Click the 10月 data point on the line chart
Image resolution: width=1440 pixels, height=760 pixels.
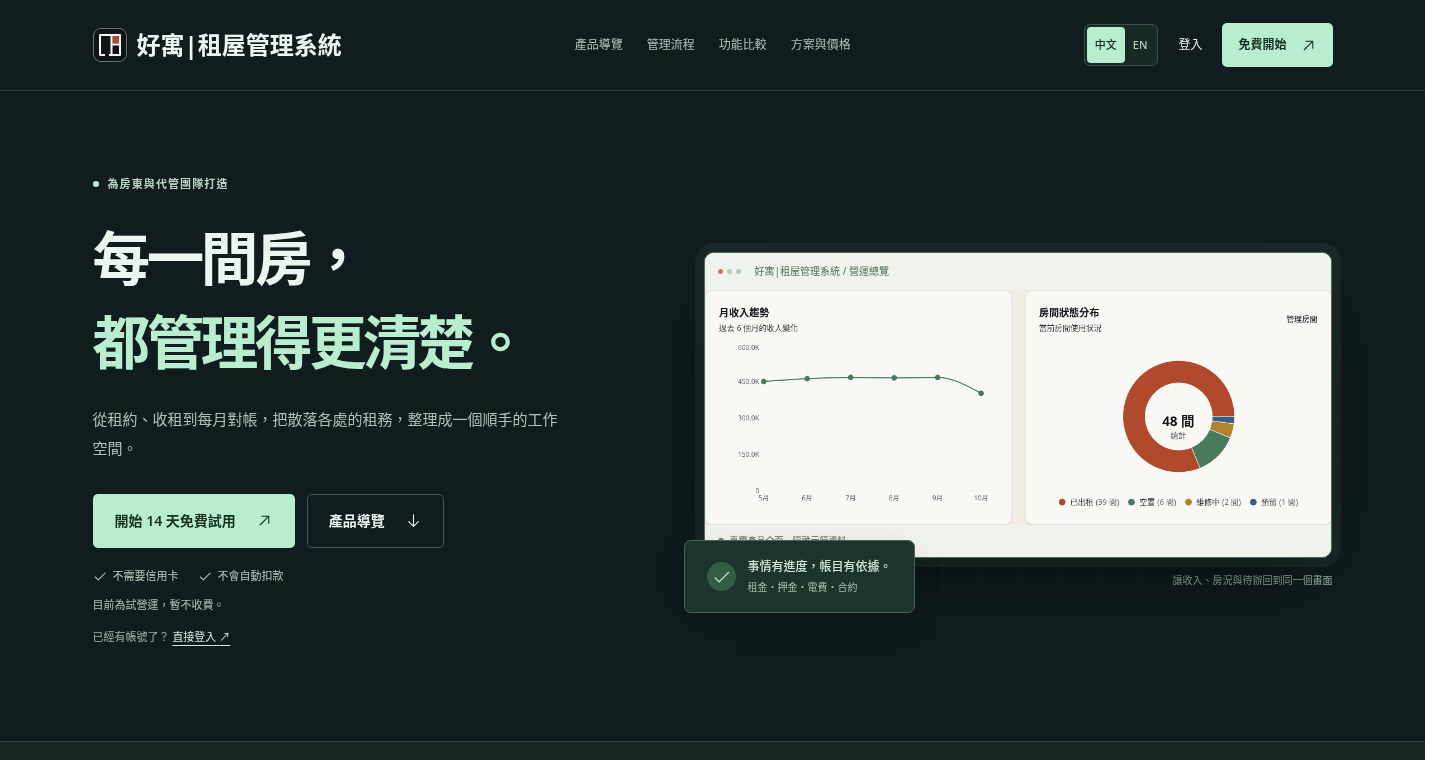click(981, 393)
